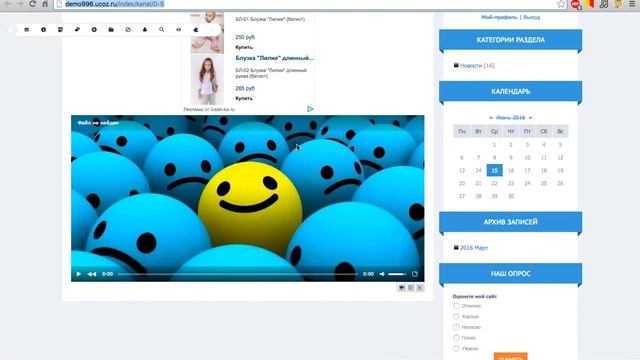The height and width of the screenshot is (360, 640).
Task: Click the infinity-shaped icon in the admin toolbar
Action: (x=27, y=30)
